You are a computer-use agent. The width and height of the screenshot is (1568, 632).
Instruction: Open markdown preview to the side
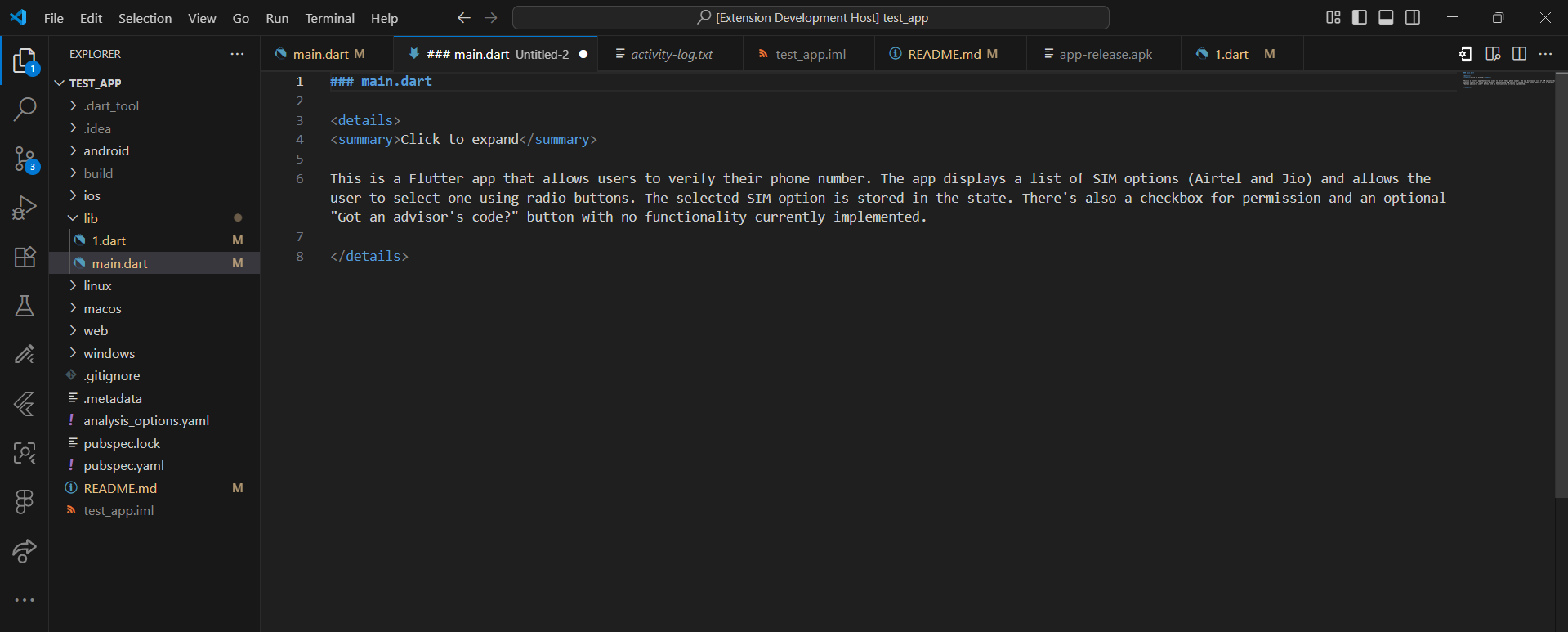[1493, 54]
